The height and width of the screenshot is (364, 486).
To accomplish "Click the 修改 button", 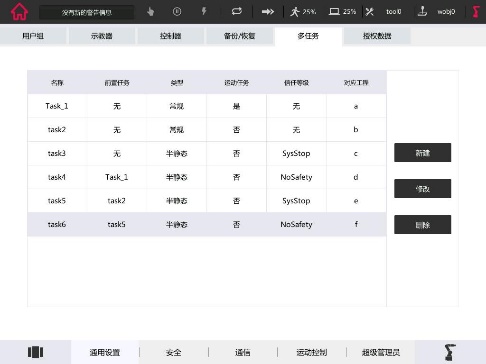I will click(422, 189).
